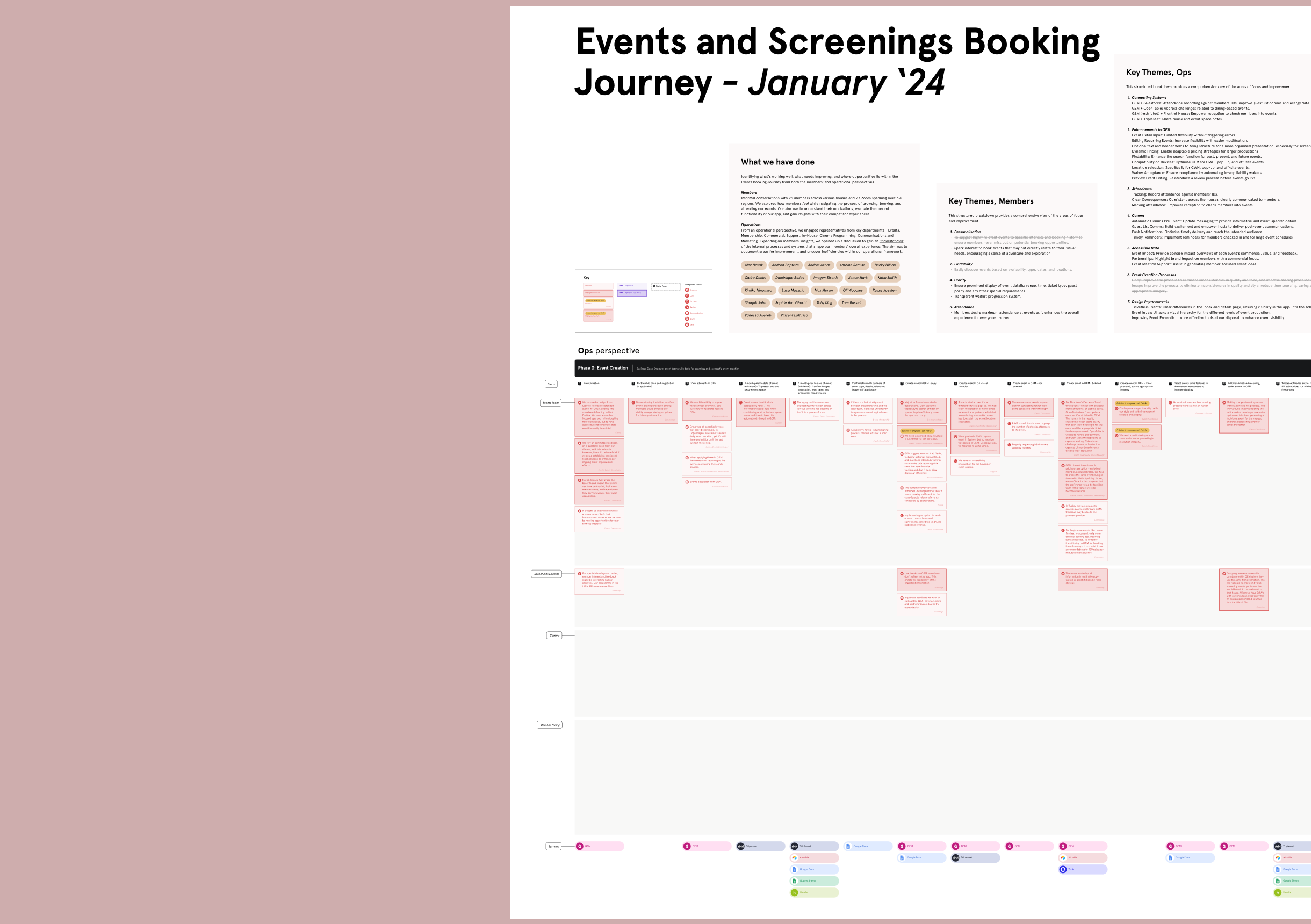
Task: Click the Systems row label at bottom
Action: (x=553, y=846)
